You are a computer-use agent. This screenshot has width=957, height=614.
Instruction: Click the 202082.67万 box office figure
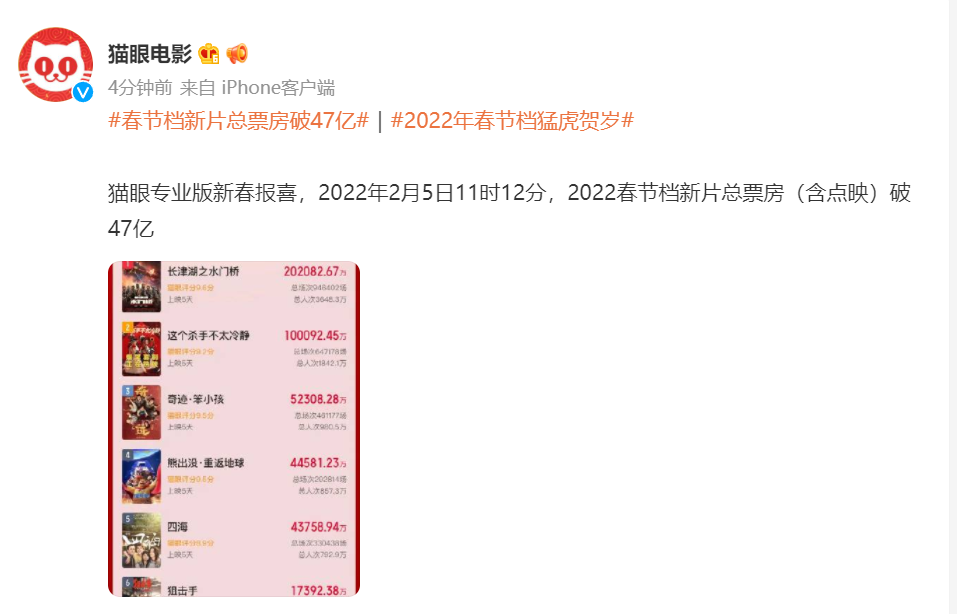[315, 272]
